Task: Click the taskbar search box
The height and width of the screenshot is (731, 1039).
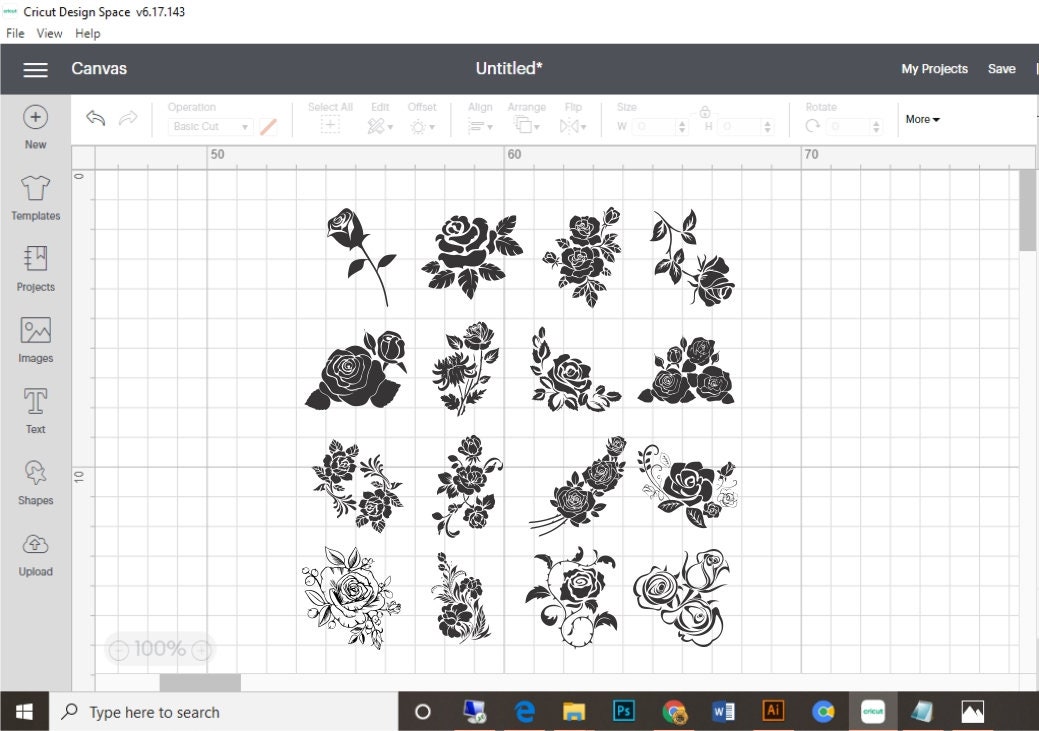Action: 224,712
